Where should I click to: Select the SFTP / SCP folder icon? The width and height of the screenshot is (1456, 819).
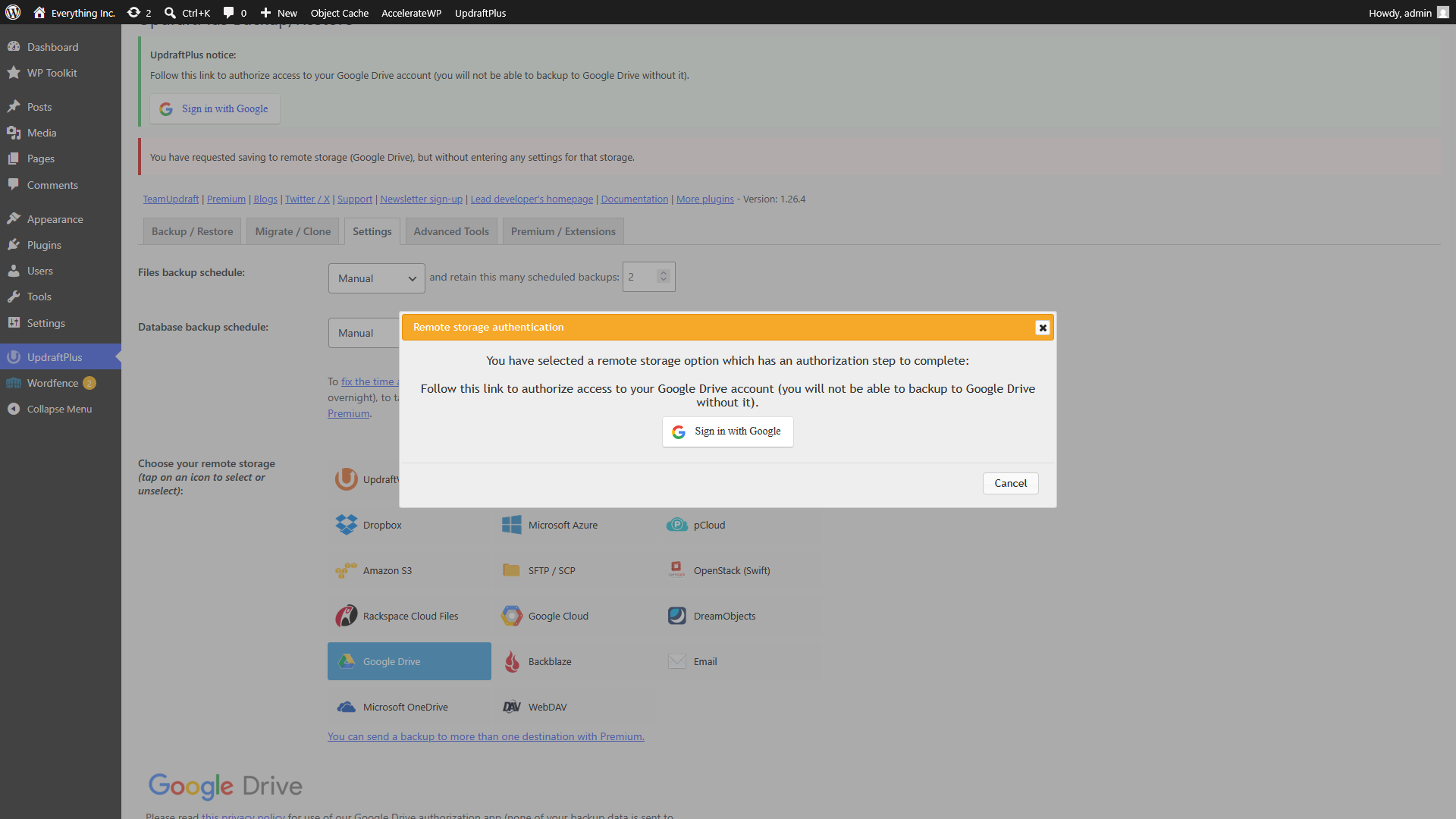point(512,570)
